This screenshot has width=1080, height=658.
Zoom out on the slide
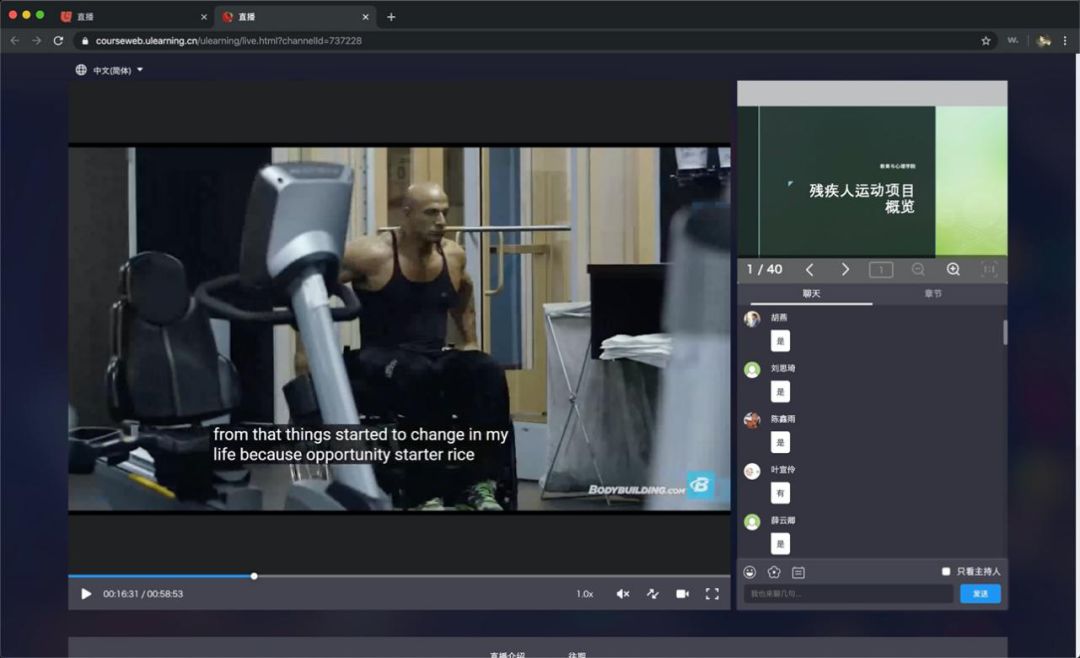pos(918,270)
